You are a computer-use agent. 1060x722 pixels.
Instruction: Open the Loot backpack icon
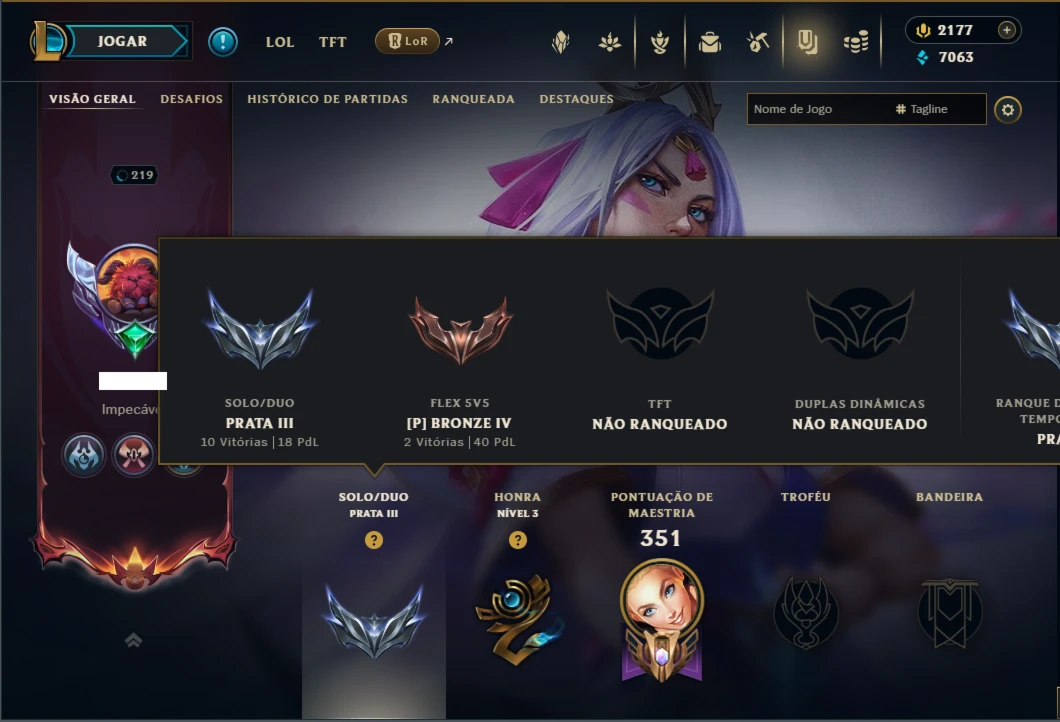coord(709,42)
